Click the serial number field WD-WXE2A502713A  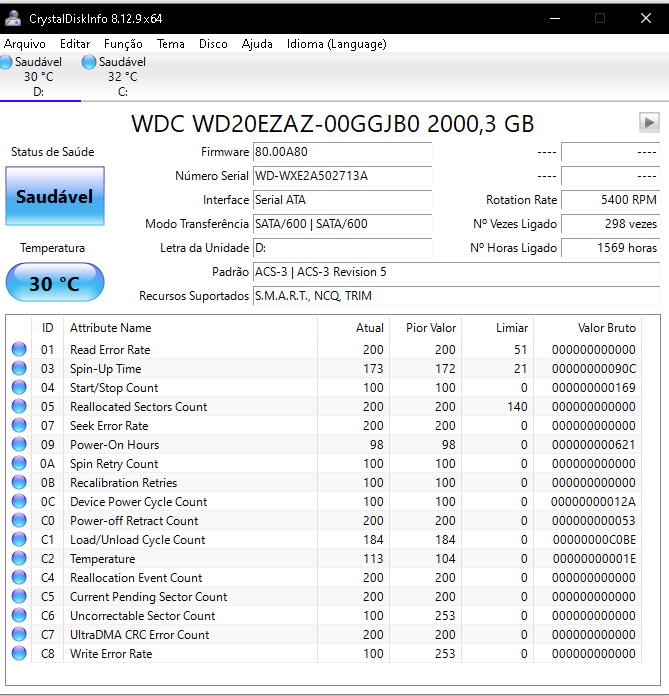click(x=343, y=176)
